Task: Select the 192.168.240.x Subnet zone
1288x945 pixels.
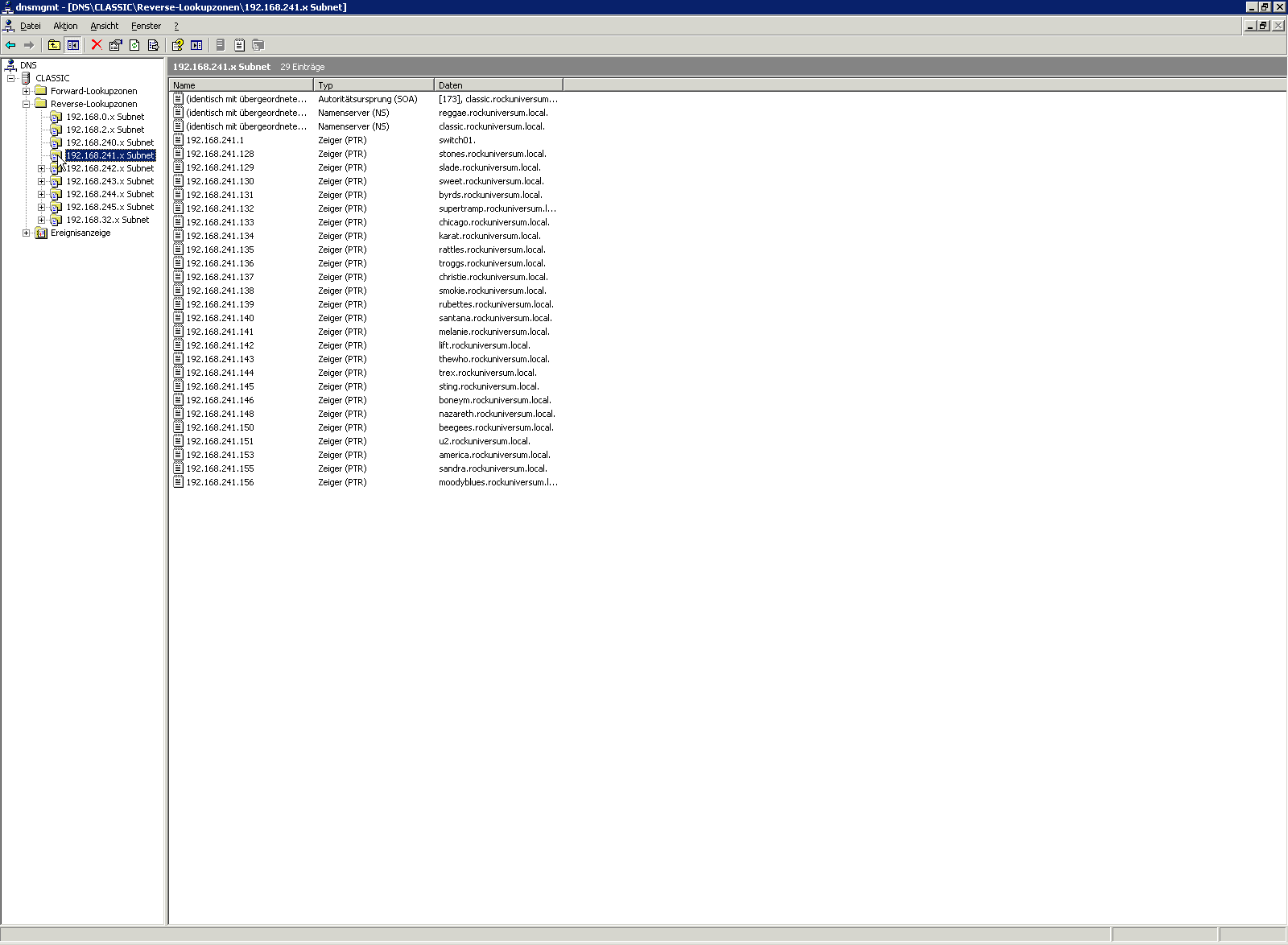Action: [110, 142]
